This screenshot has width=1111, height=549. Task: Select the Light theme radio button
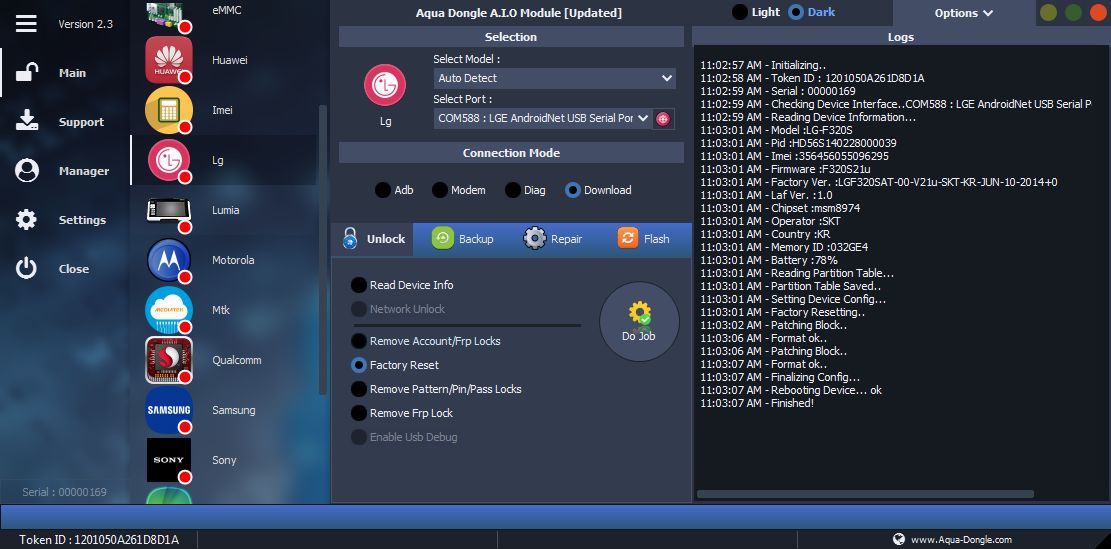pos(740,12)
